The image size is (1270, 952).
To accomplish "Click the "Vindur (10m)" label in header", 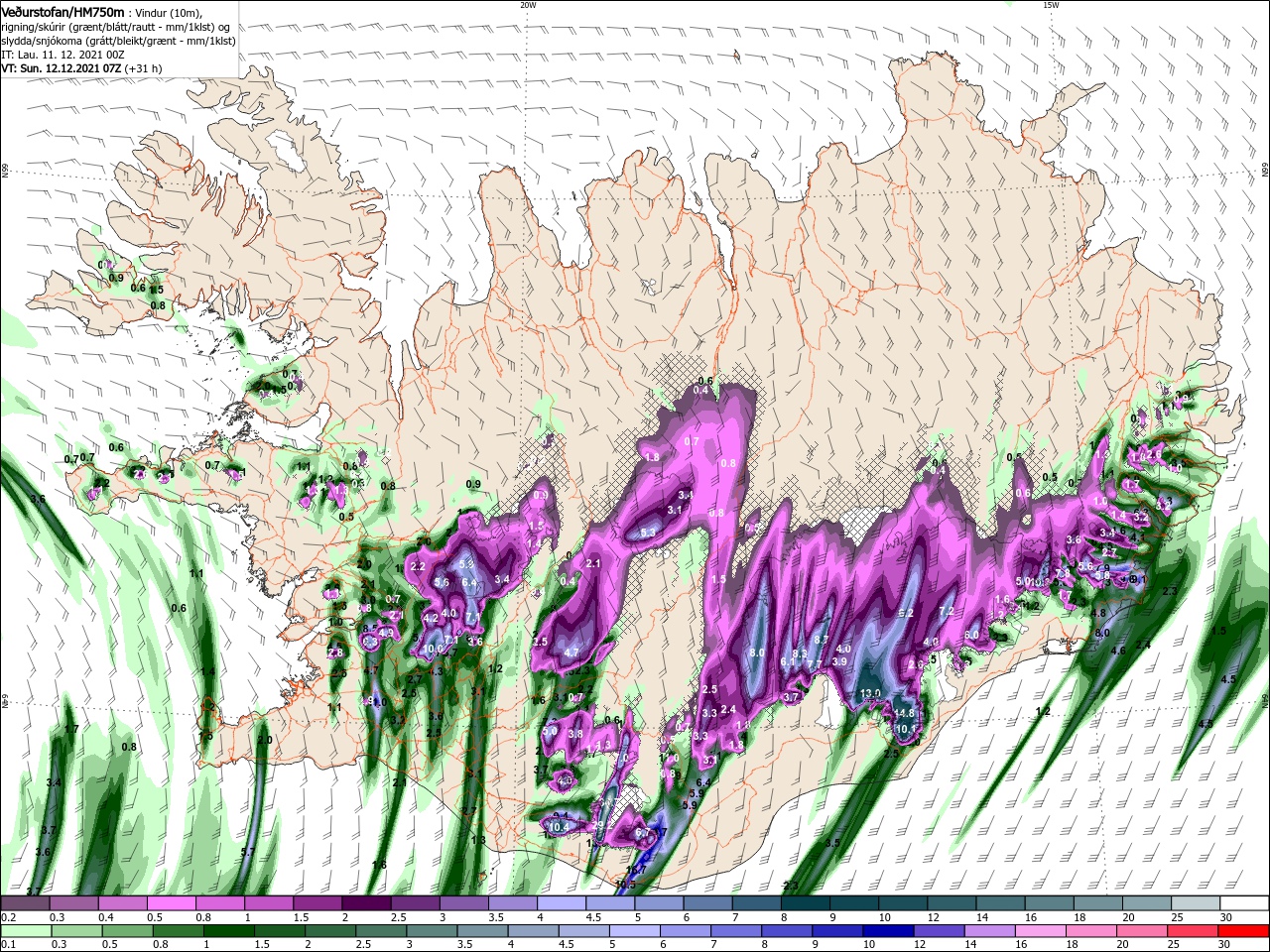I will [168, 13].
